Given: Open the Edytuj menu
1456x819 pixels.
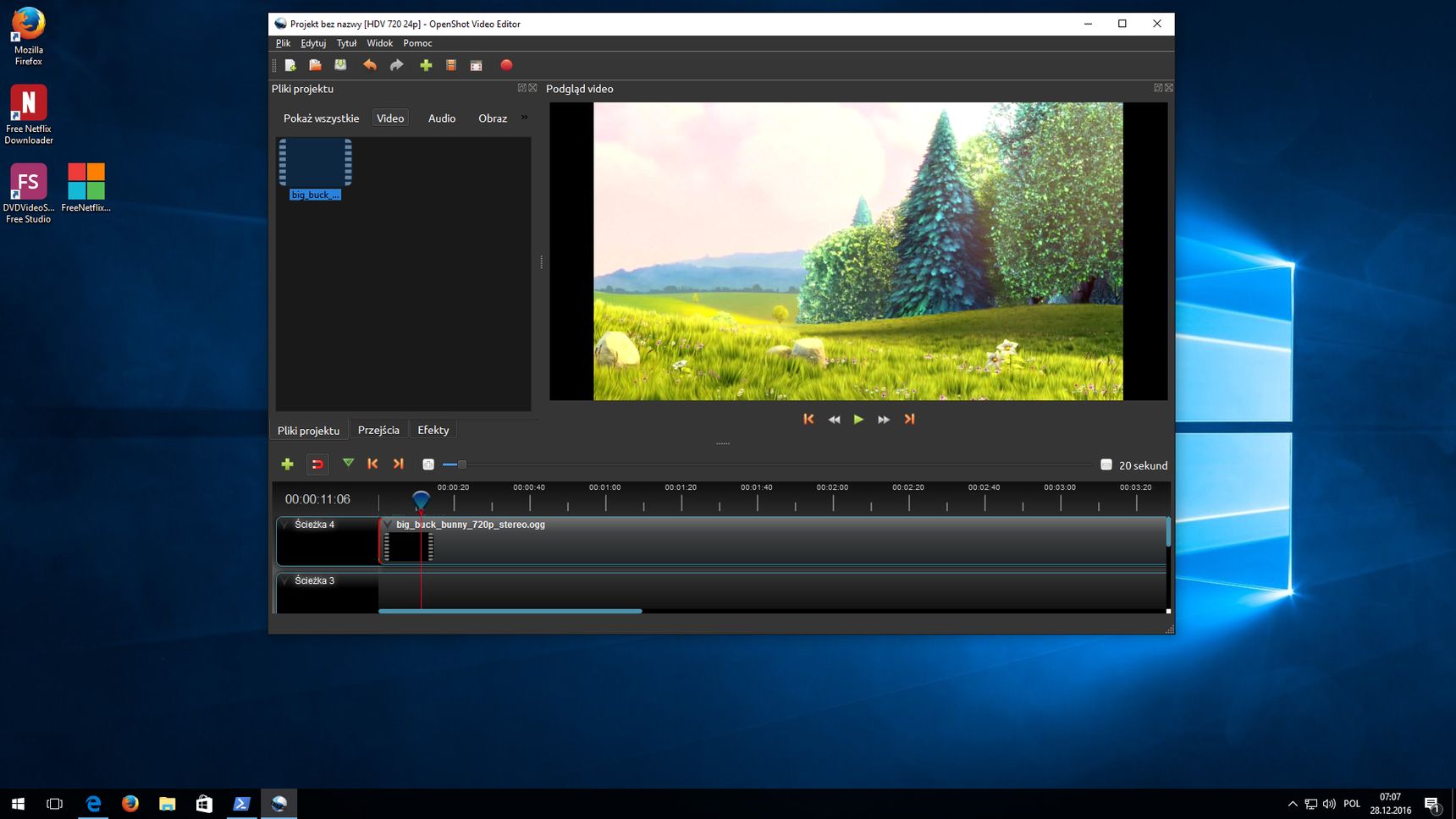Looking at the screenshot, I should pos(313,43).
